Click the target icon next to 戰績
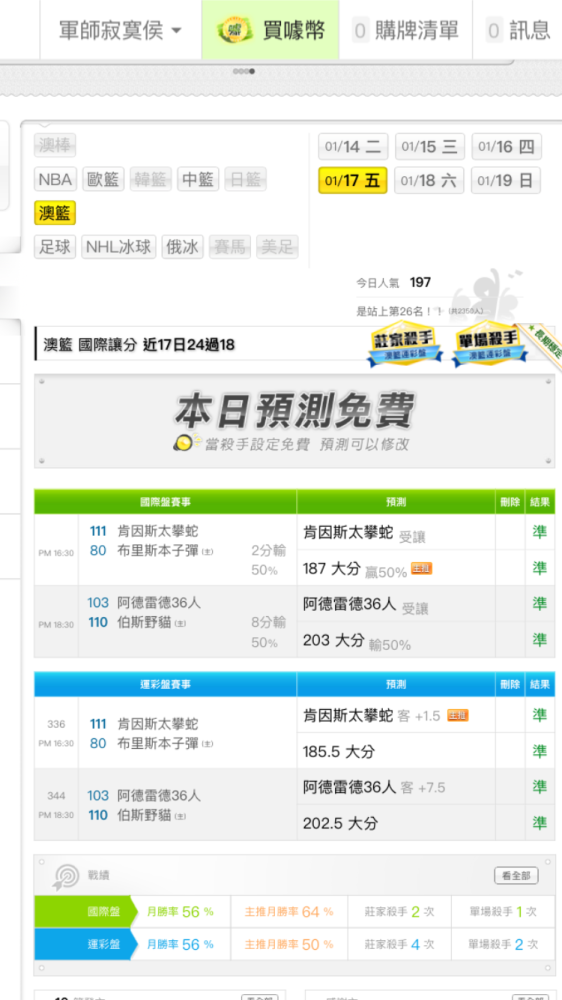This screenshot has height=1000, width=562. [66, 876]
